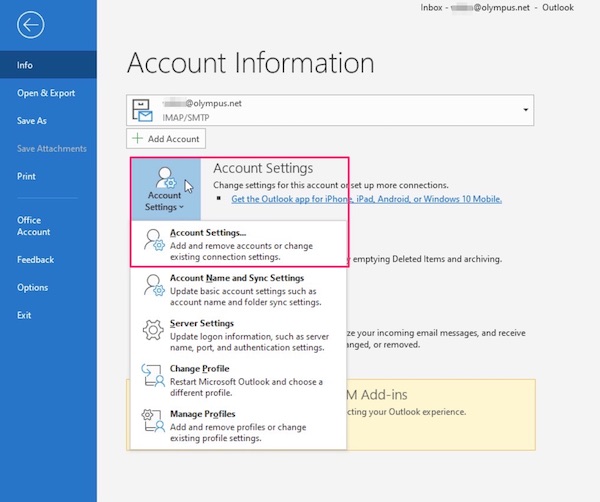600x502 pixels.
Task: Click the 'M Add-ins' heading in yellow panel
Action: click(377, 394)
